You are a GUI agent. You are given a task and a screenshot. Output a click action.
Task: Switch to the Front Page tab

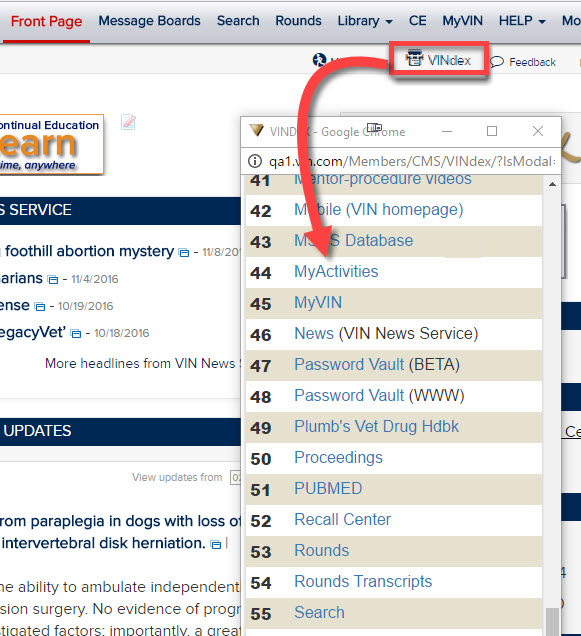[x=46, y=21]
